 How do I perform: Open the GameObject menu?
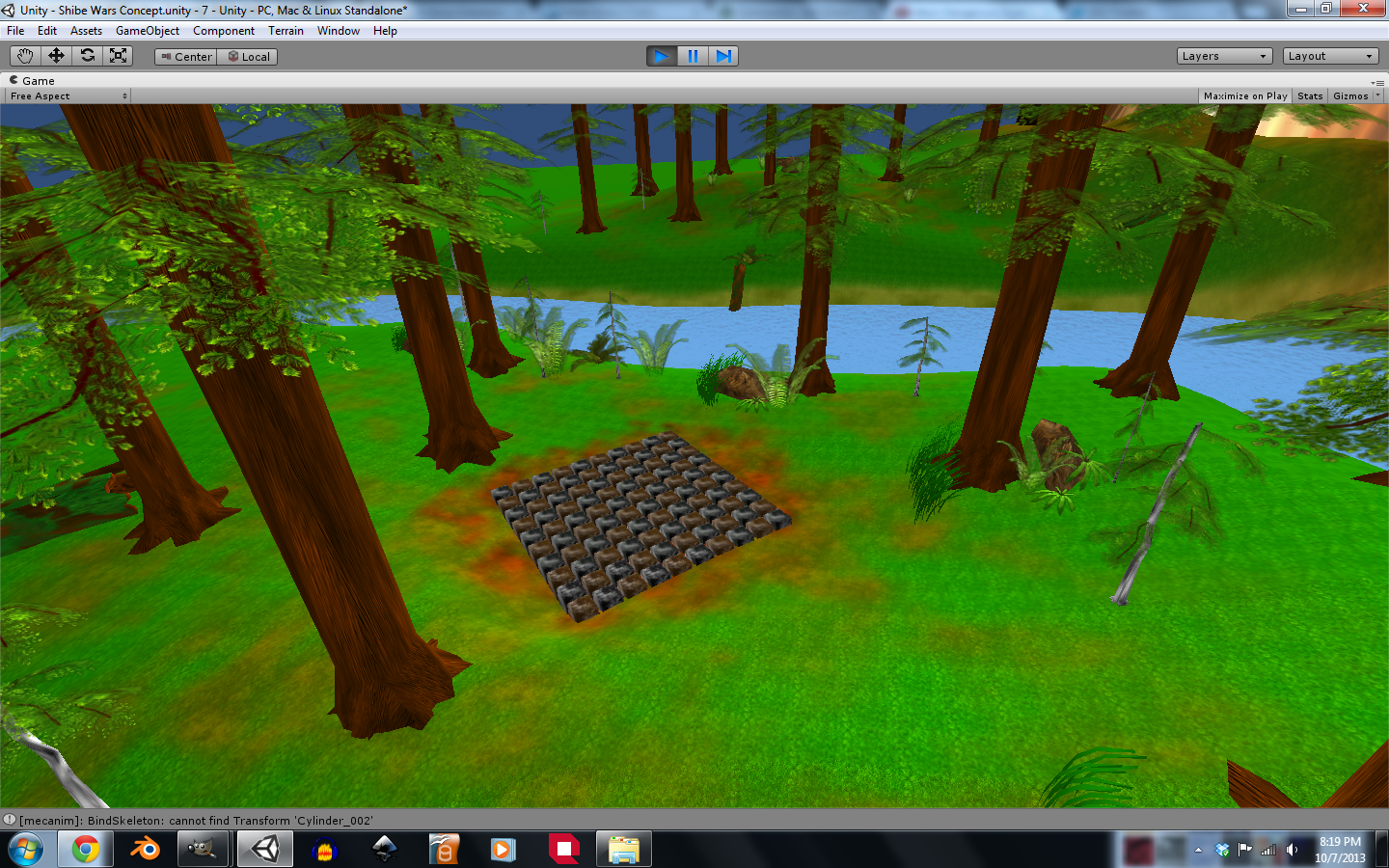coord(148,31)
